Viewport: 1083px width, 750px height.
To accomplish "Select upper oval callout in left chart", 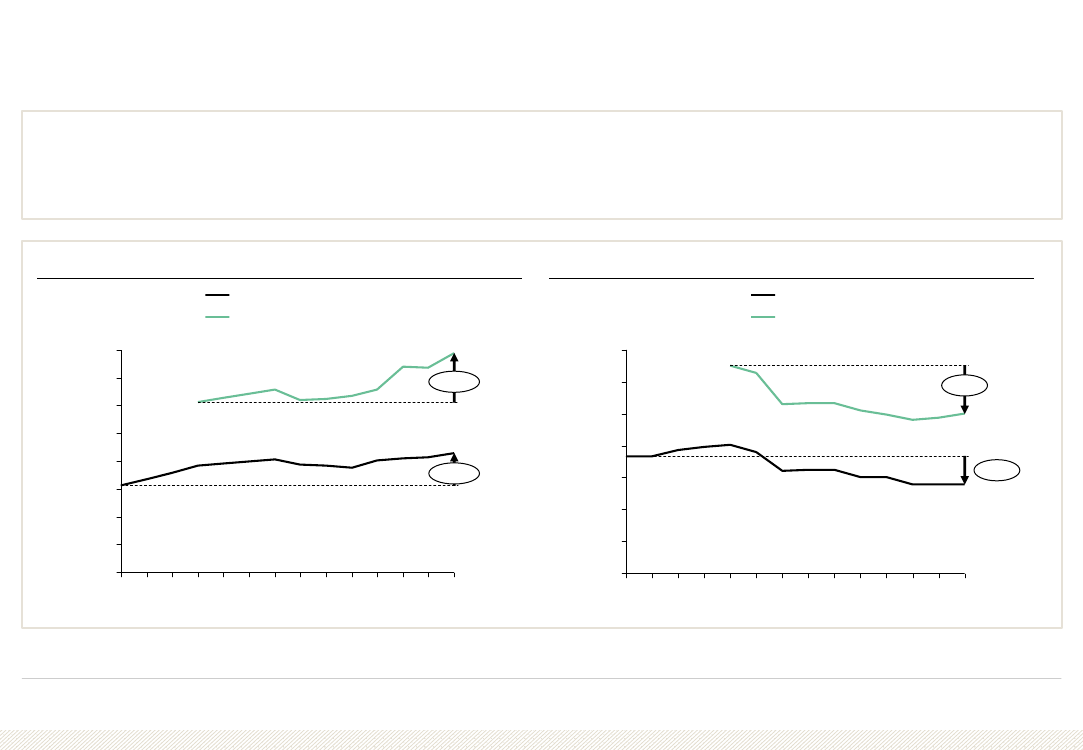I will 454,382.
